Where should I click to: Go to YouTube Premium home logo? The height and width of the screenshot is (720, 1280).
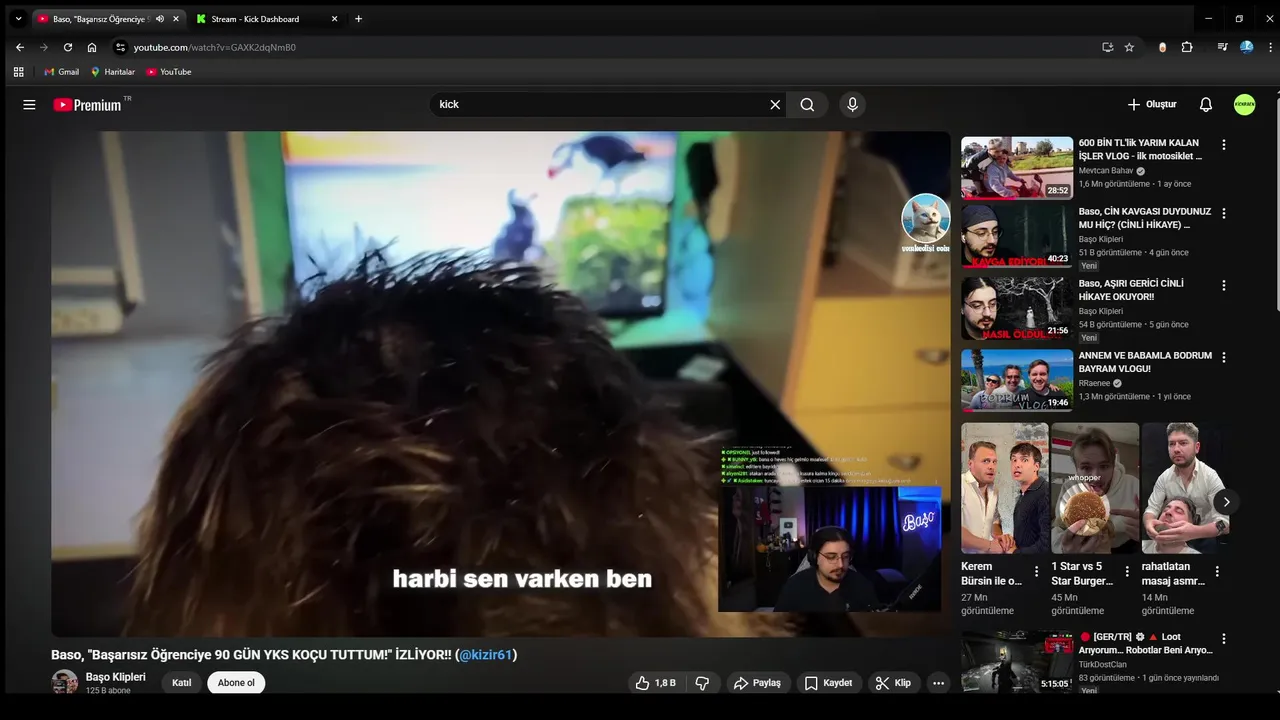88,105
